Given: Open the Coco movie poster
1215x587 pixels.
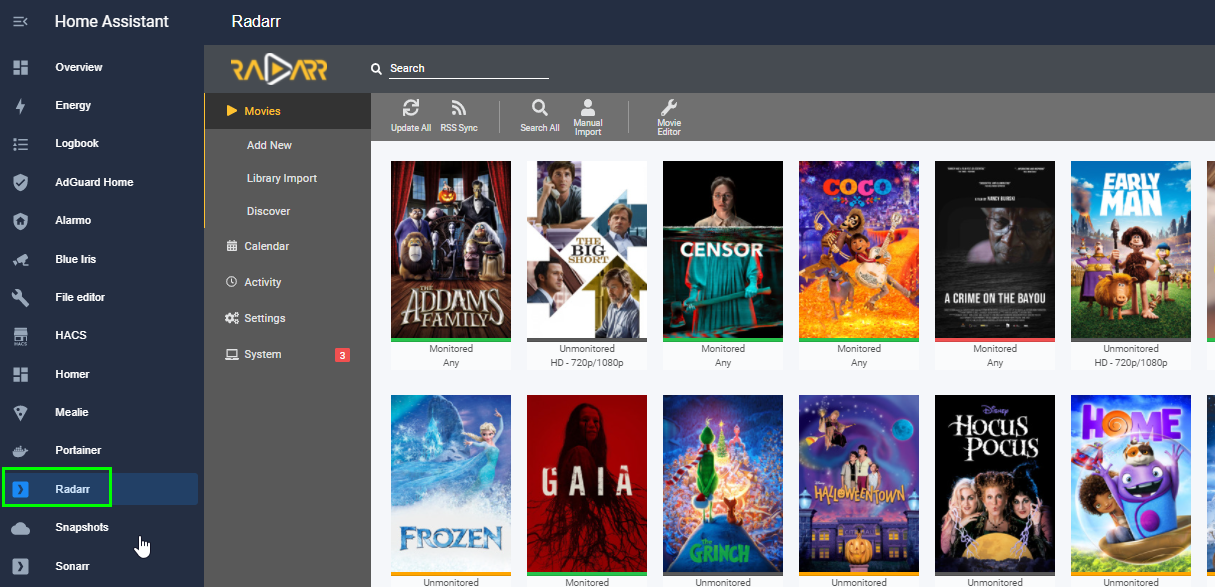Looking at the screenshot, I should [859, 249].
